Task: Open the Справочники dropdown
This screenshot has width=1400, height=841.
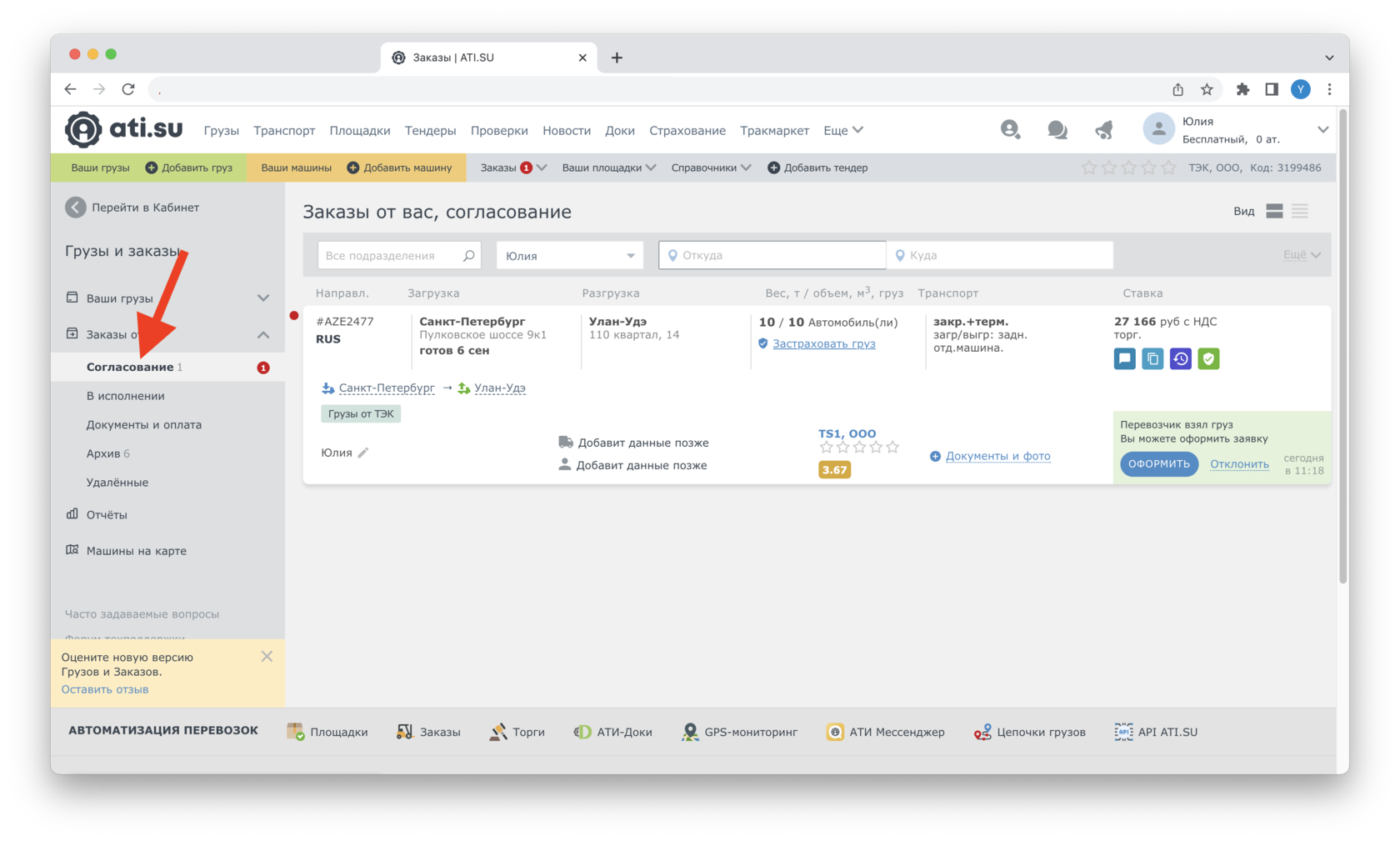Action: (712, 168)
